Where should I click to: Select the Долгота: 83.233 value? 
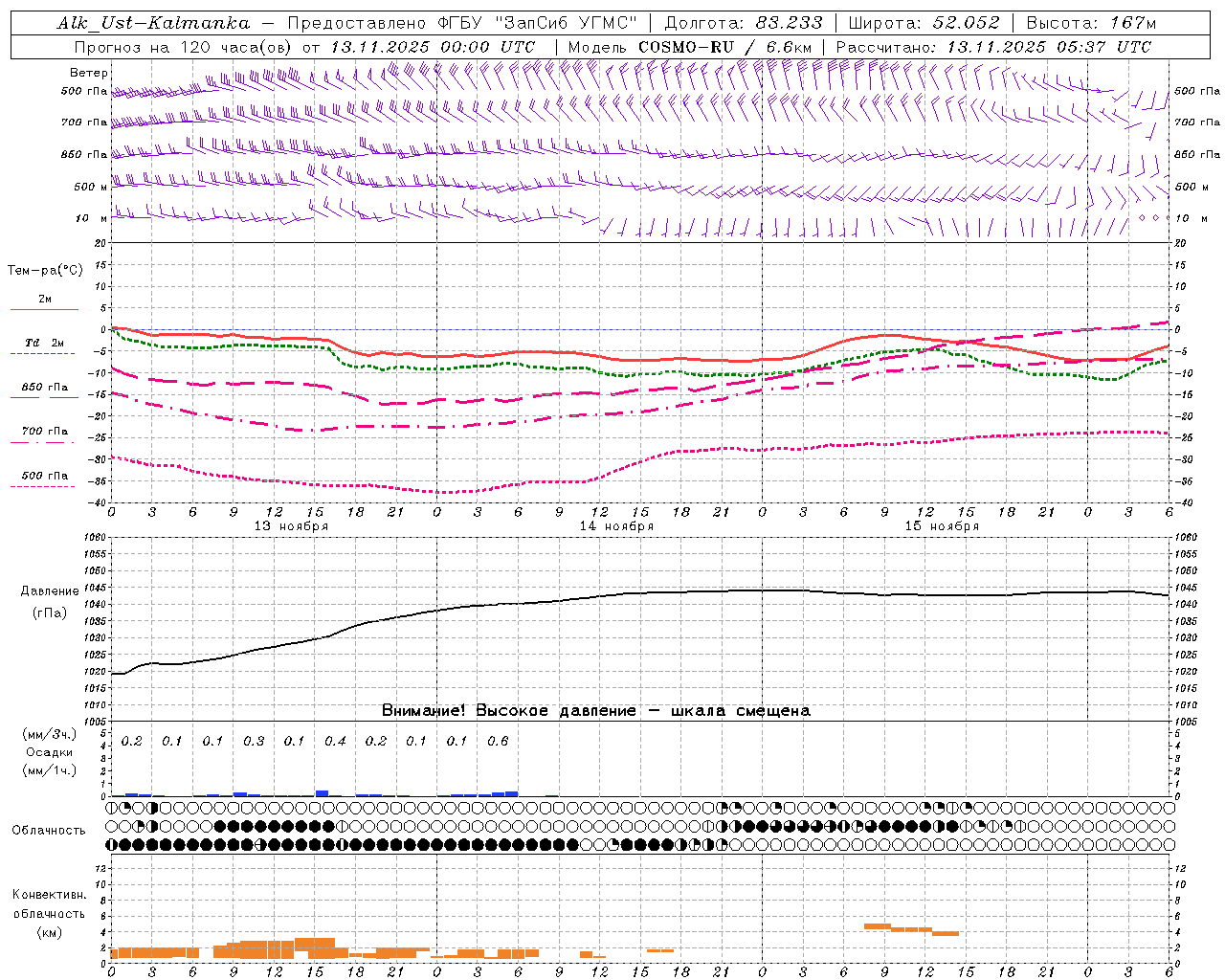pyautogui.click(x=742, y=23)
